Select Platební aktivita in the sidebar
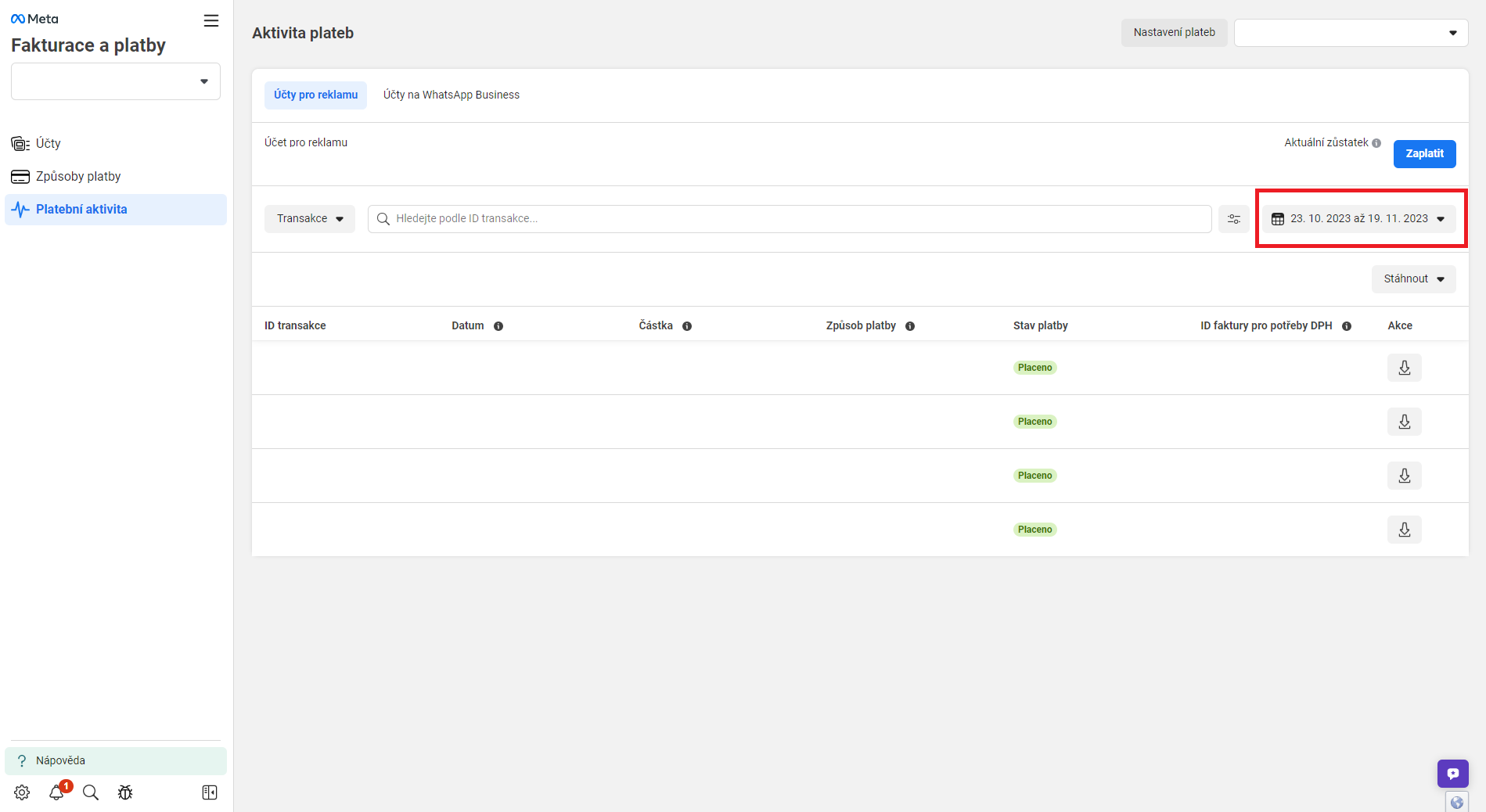 click(x=116, y=209)
